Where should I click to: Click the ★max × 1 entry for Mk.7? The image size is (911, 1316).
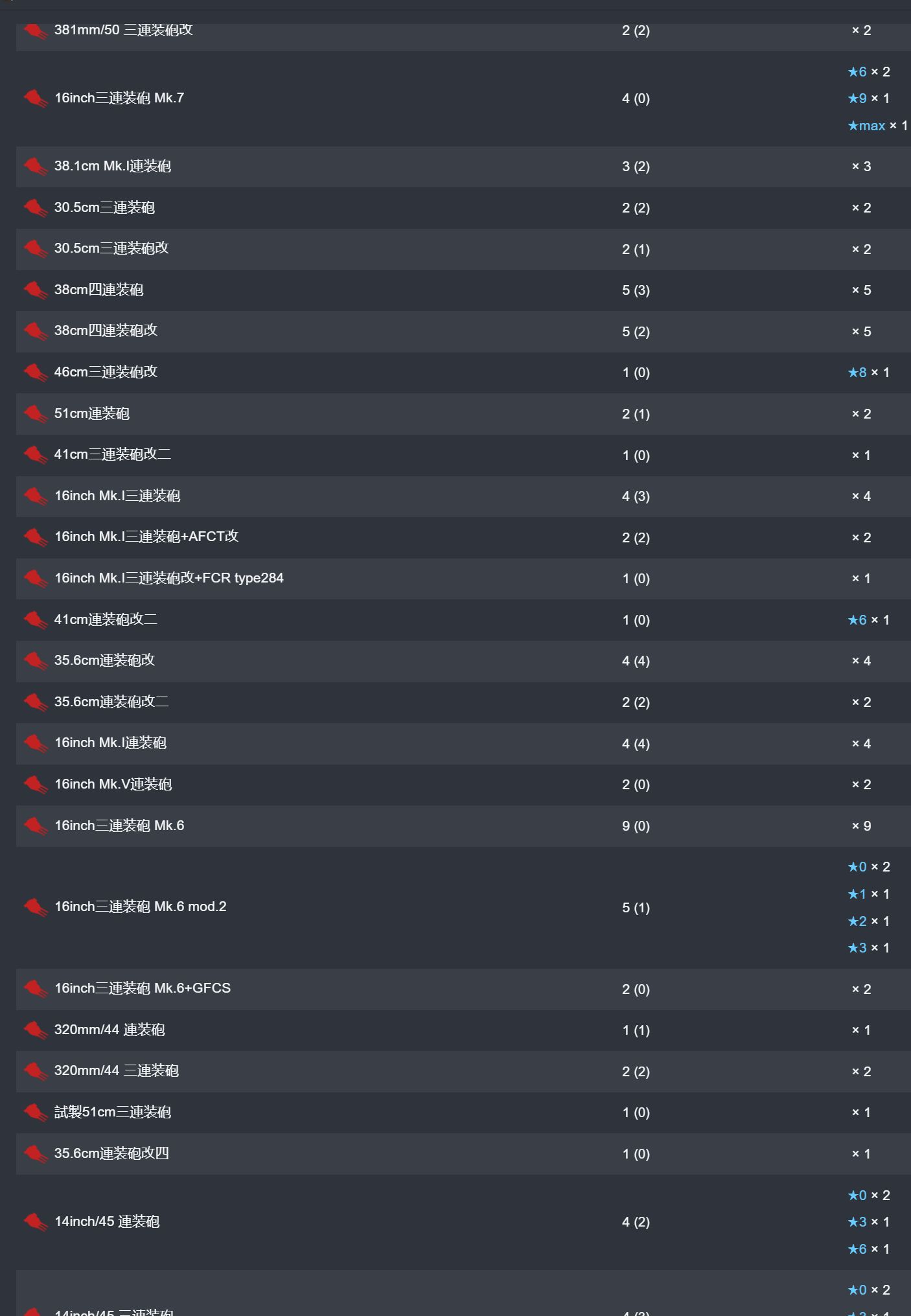coord(877,126)
